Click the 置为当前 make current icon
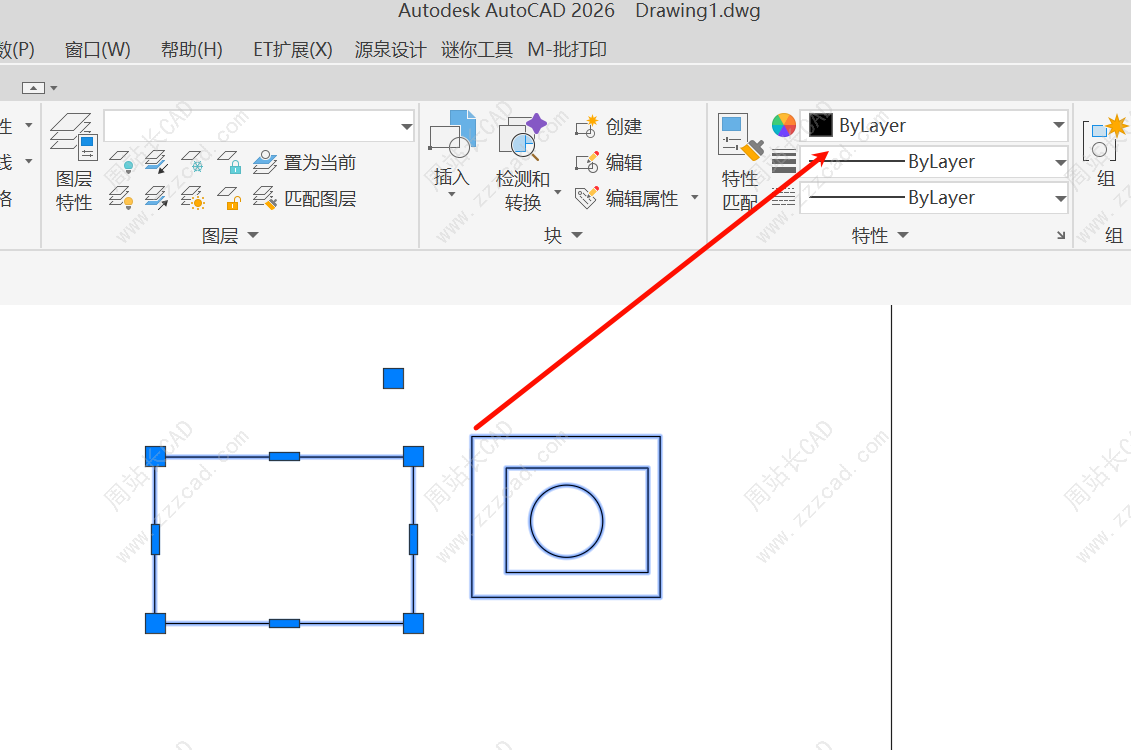This screenshot has height=750, width=1131. coord(265,162)
